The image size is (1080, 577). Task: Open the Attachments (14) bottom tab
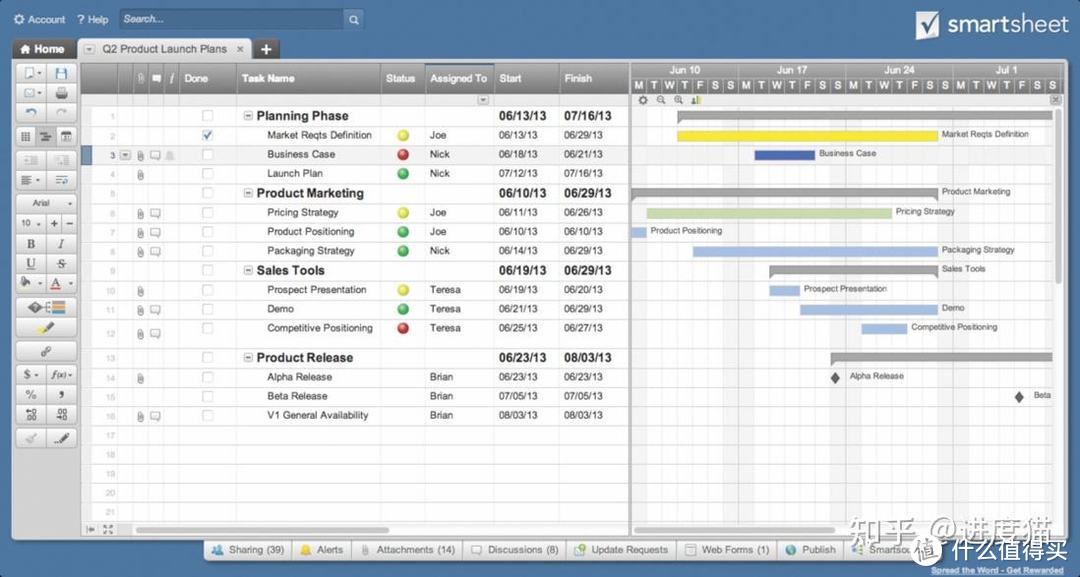[408, 549]
